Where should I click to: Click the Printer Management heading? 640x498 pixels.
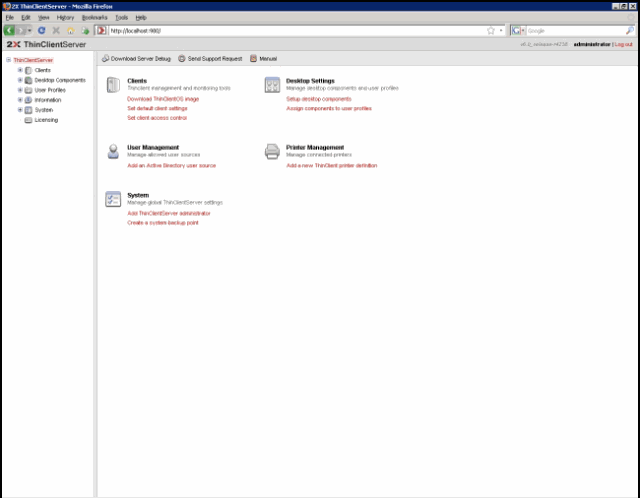[315, 147]
